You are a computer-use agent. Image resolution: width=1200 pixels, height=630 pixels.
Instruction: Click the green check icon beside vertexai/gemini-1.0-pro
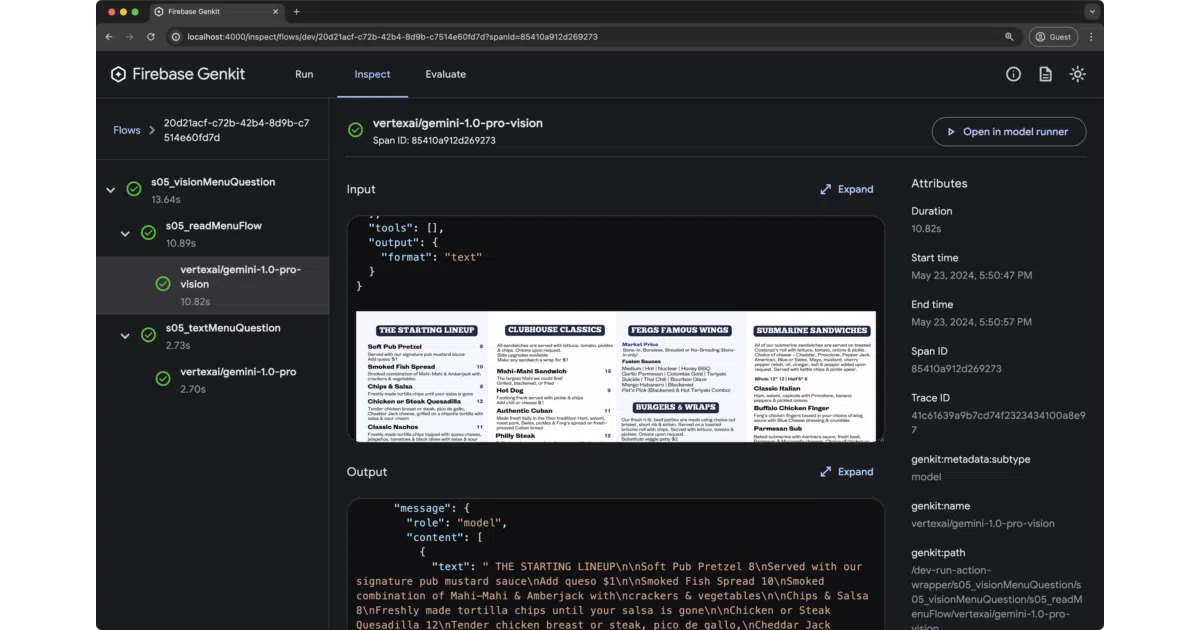click(x=163, y=379)
